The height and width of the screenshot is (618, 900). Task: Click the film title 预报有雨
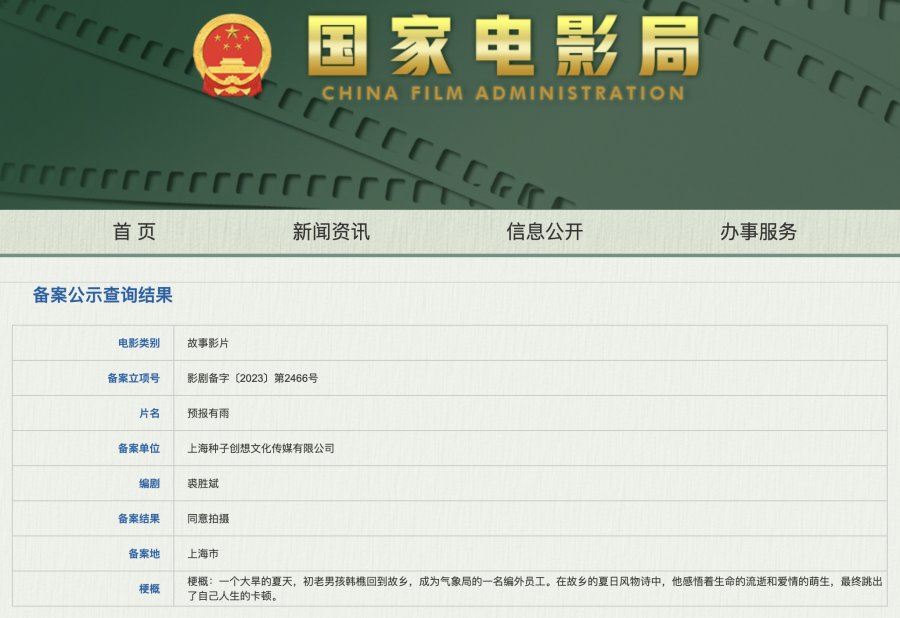point(208,413)
